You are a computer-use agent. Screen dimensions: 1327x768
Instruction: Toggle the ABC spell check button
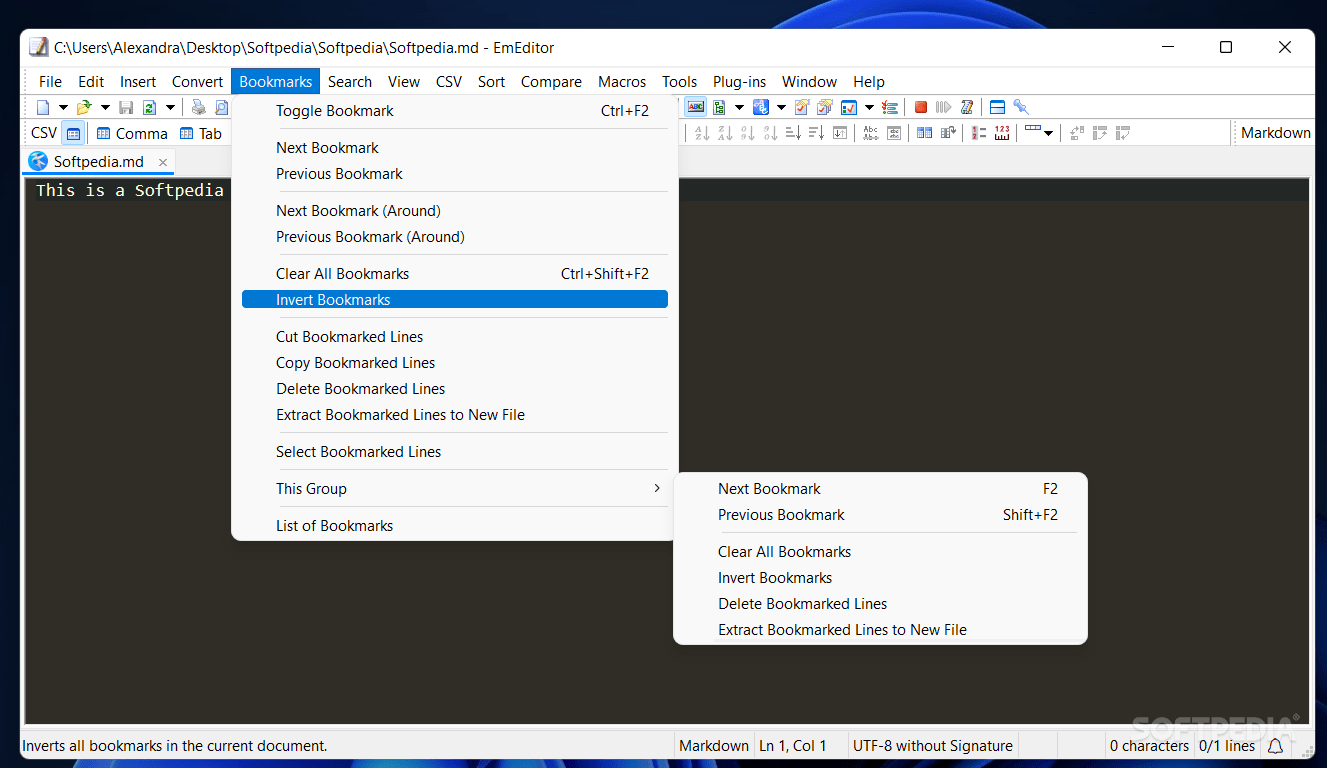click(695, 107)
